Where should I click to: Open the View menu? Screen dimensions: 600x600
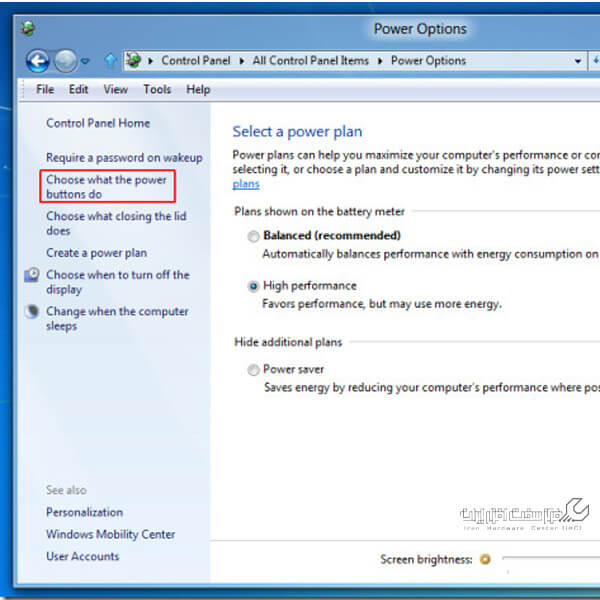coord(116,90)
